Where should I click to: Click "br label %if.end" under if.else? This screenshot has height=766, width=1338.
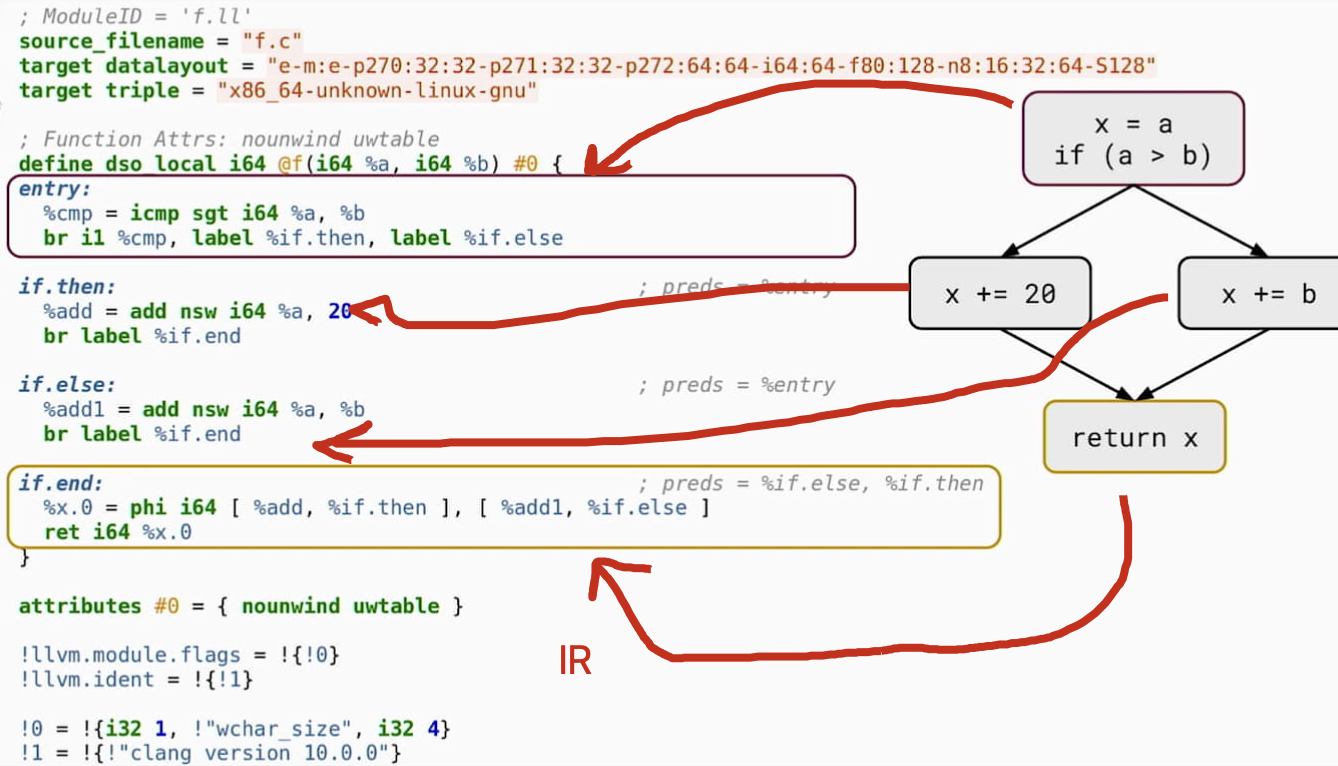coord(142,434)
